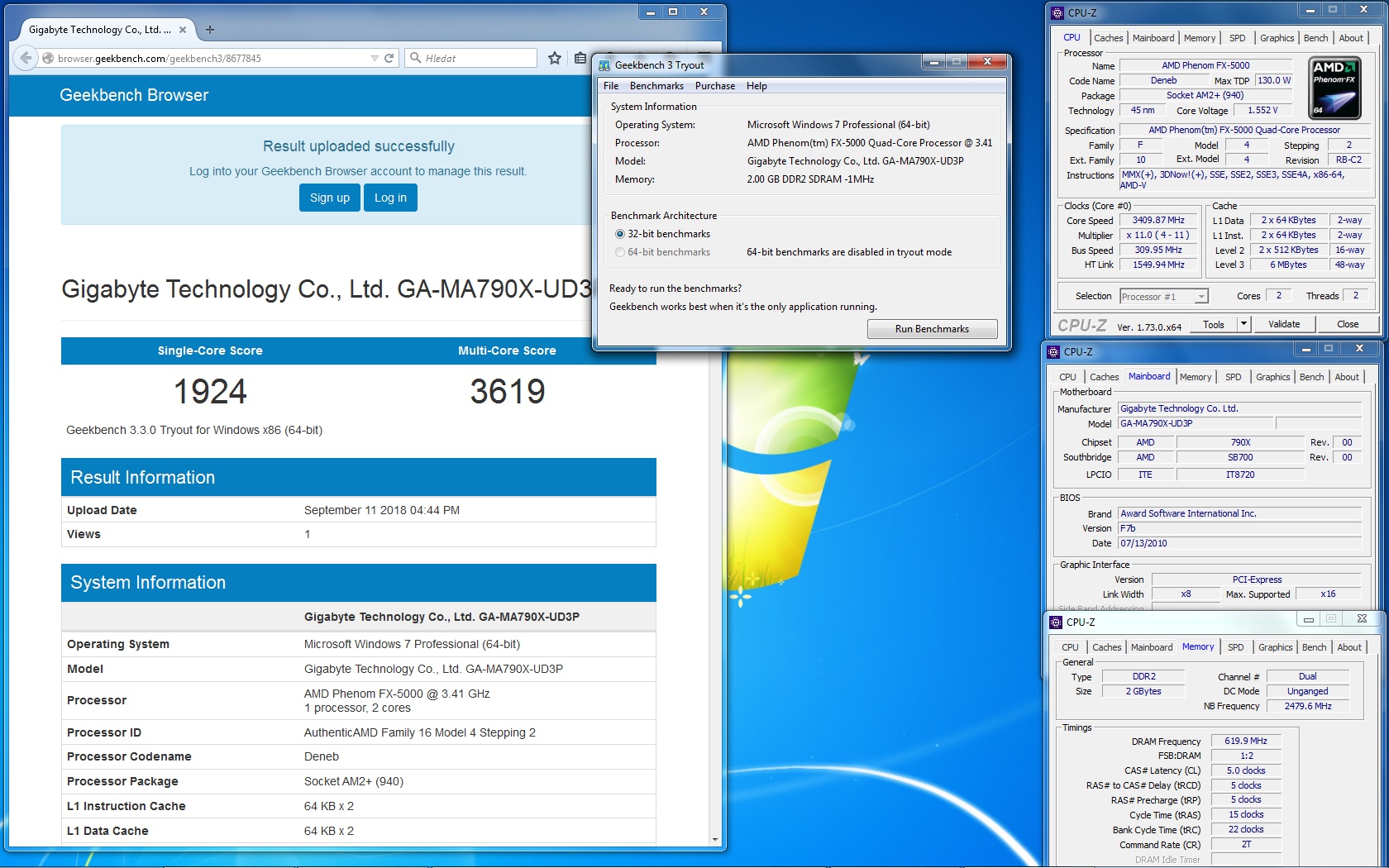Open Graphics tab in the Mainboard-tab CPU-Z window

coord(1272,377)
